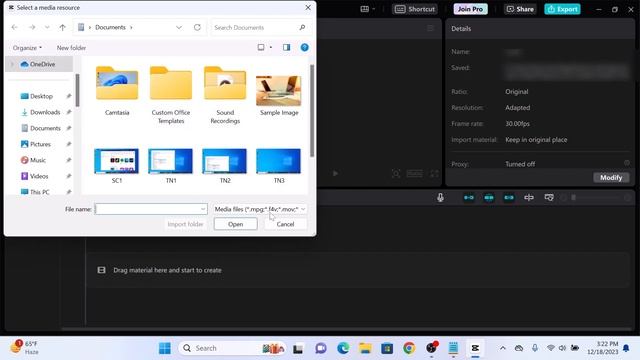Select the TN1 file thumbnail
Image resolution: width=640 pixels, height=360 pixels.
pos(171,166)
